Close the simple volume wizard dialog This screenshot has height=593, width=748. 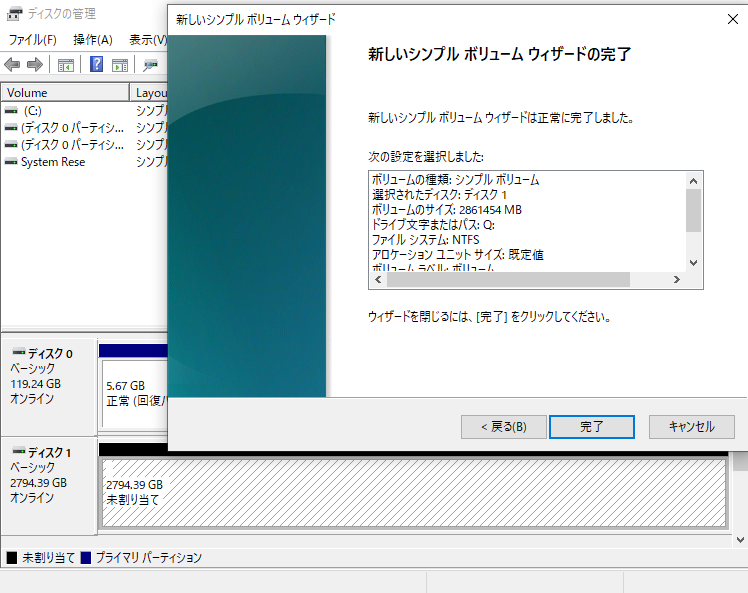(732, 18)
